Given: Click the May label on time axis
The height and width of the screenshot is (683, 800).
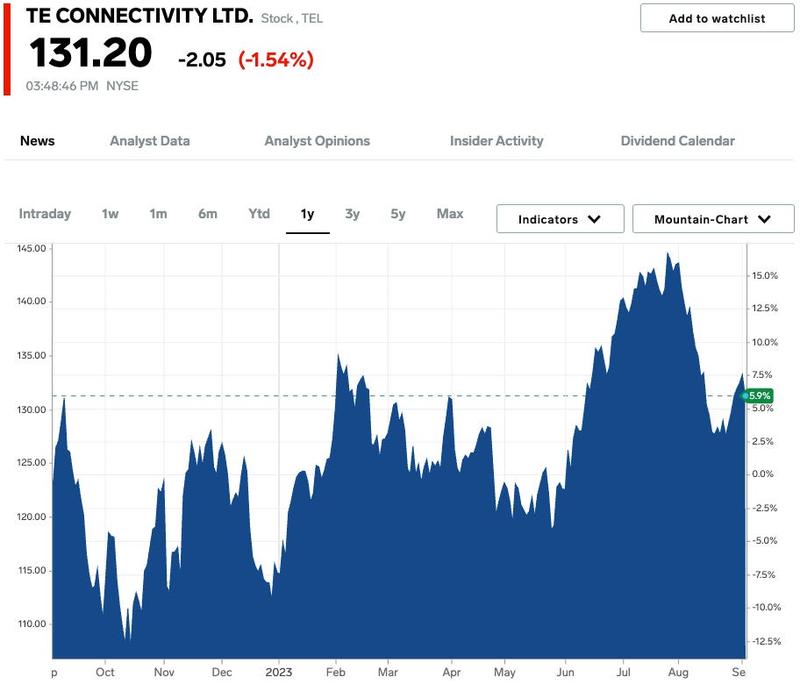Looking at the screenshot, I should tap(505, 672).
